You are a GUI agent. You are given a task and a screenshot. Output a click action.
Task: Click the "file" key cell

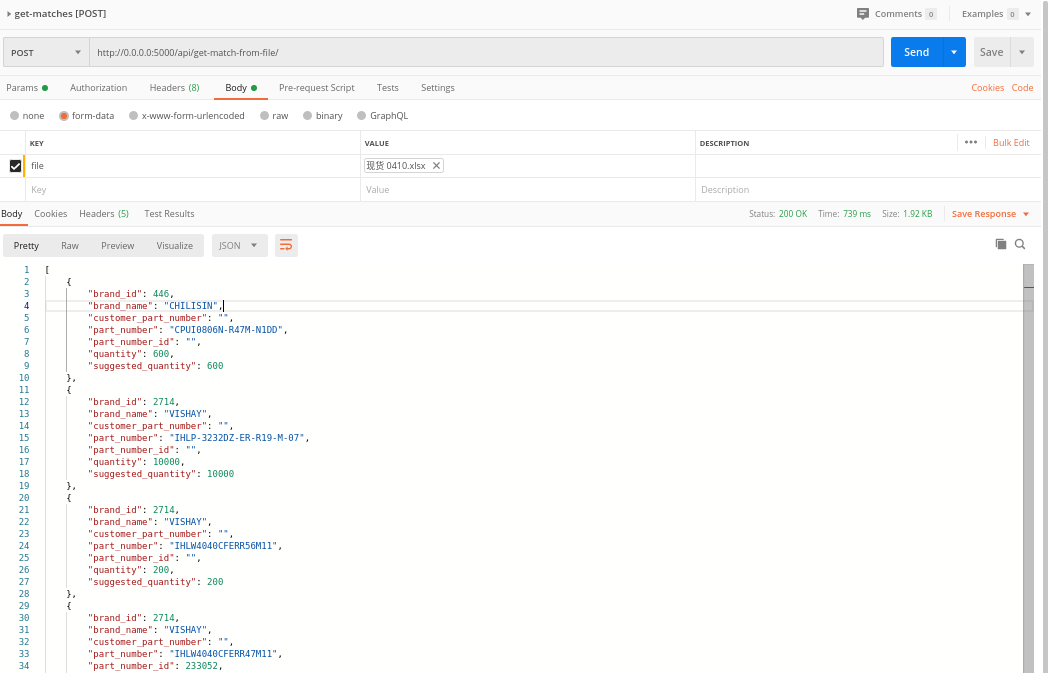click(x=193, y=165)
